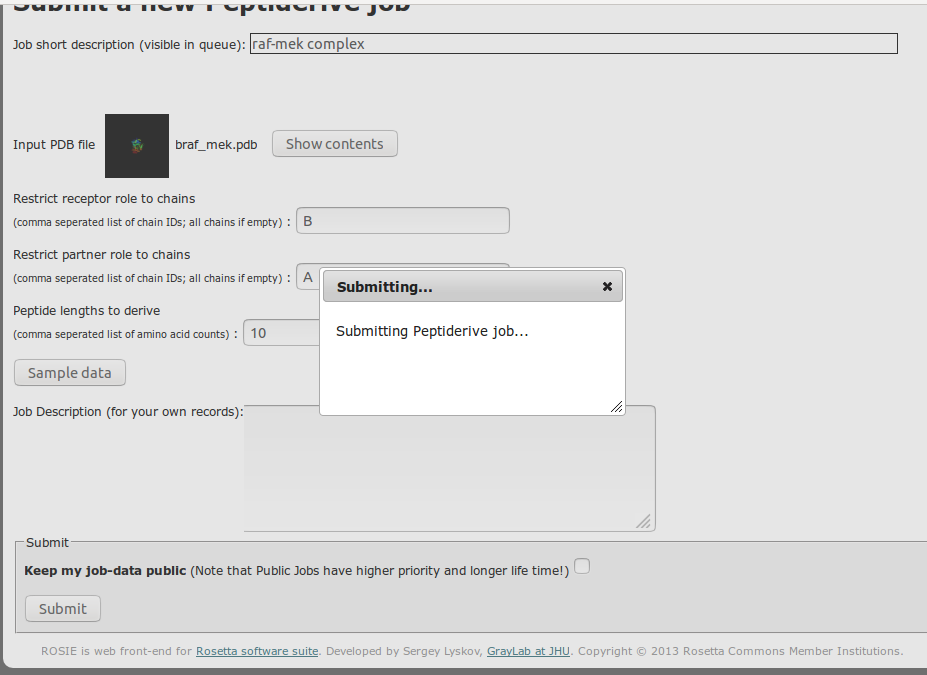Click the braf_mek.pdb file name
Image resolution: width=927 pixels, height=675 pixels.
216,145
